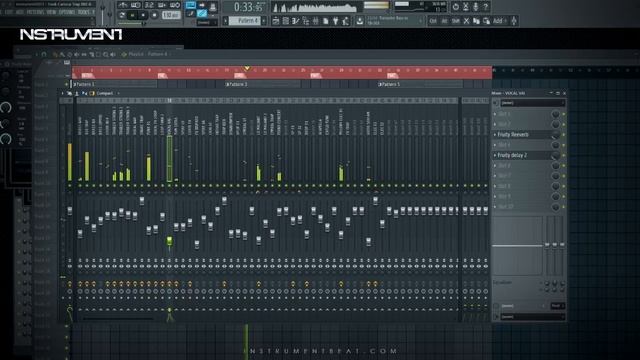Screen dimensions: 640x360
Task: Open the Add dropdown in toolbar
Action: [x=499, y=21]
